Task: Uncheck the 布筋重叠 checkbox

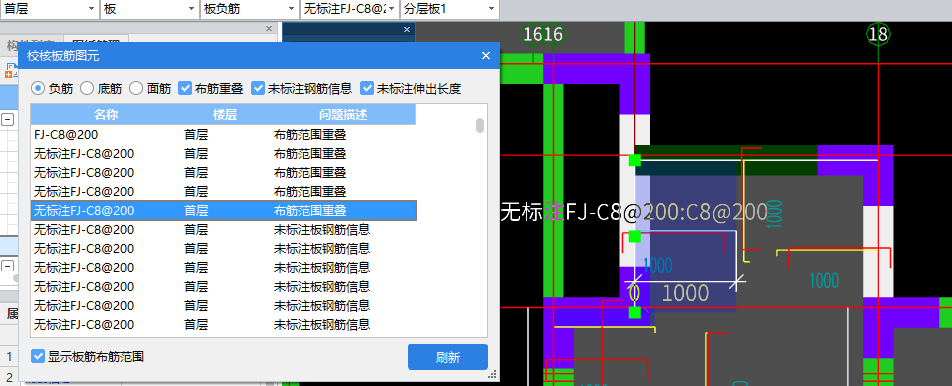Action: pyautogui.click(x=185, y=89)
